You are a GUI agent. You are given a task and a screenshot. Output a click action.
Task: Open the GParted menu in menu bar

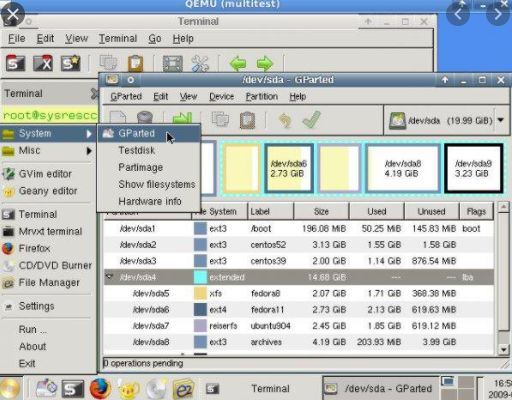click(x=126, y=97)
